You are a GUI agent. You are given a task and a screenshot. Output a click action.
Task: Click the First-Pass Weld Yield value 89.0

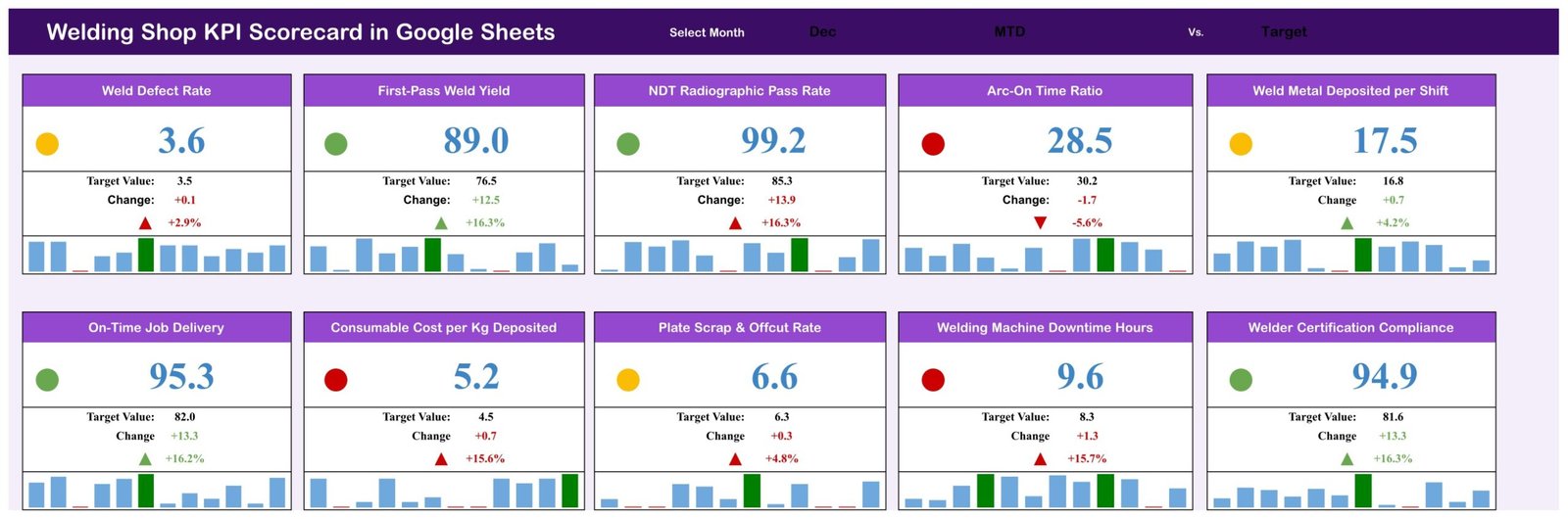(476, 141)
